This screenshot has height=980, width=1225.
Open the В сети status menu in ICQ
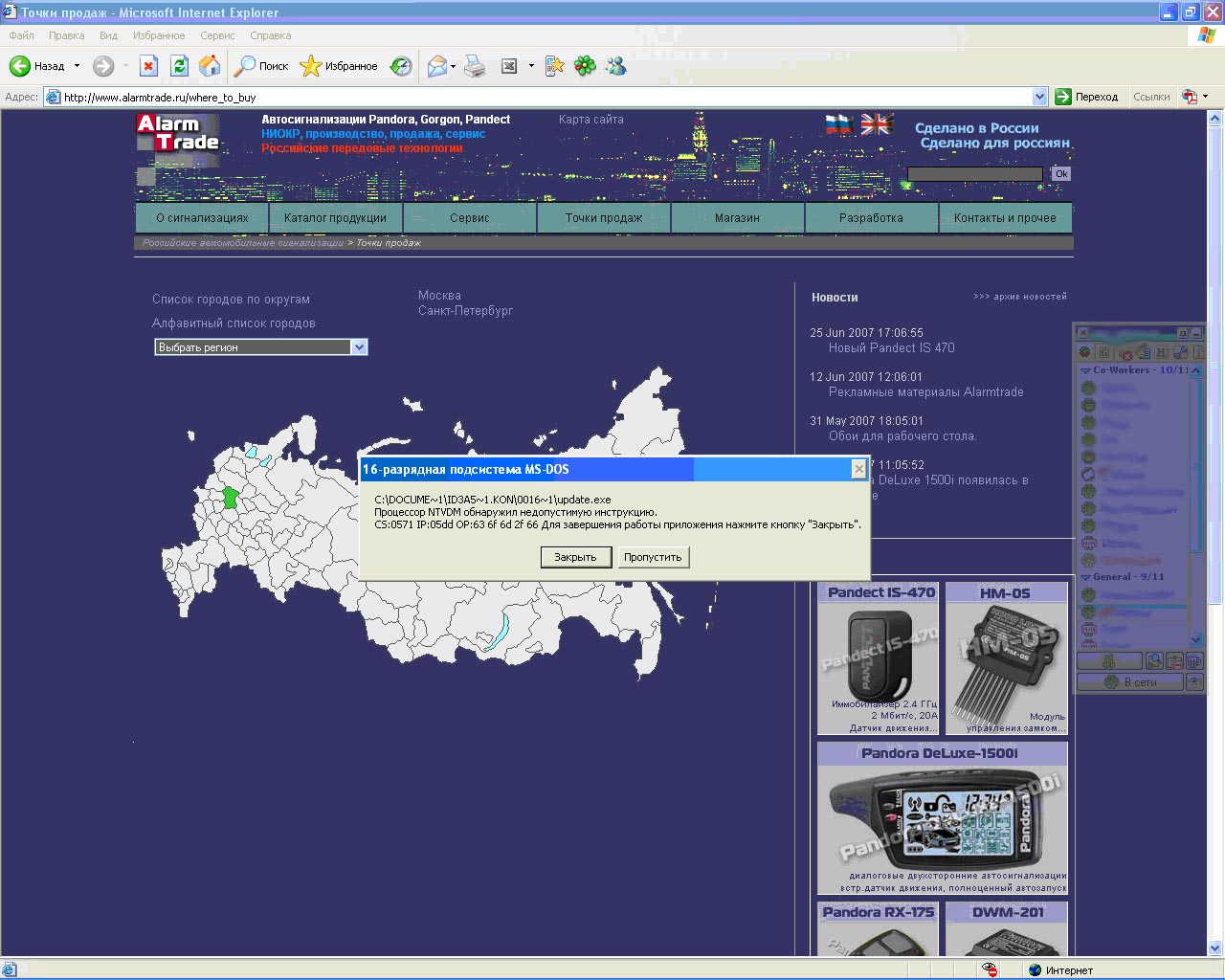[x=1130, y=682]
